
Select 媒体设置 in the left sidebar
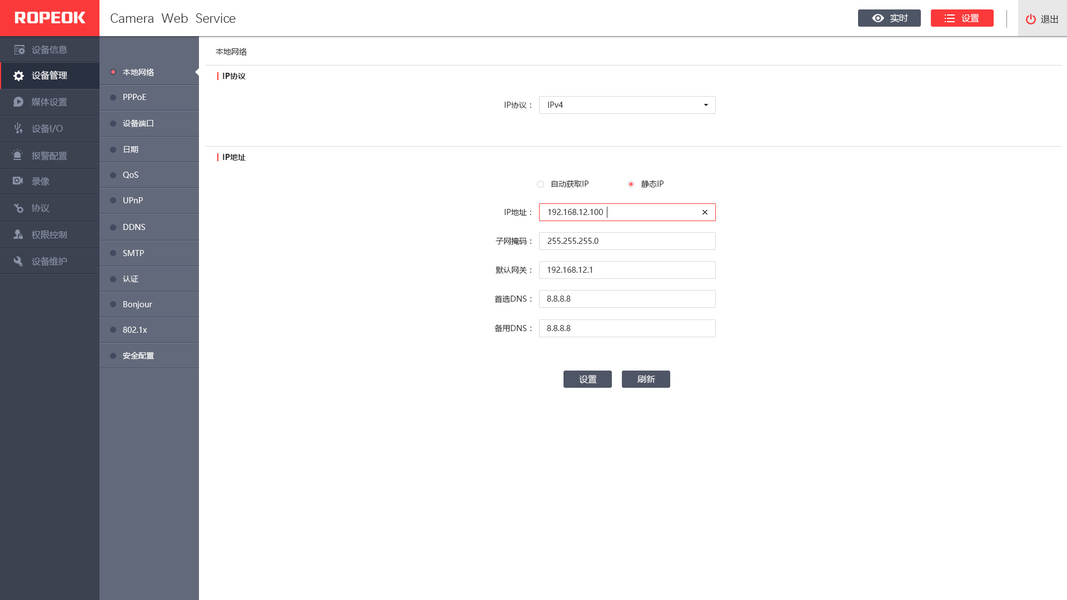click(x=50, y=102)
